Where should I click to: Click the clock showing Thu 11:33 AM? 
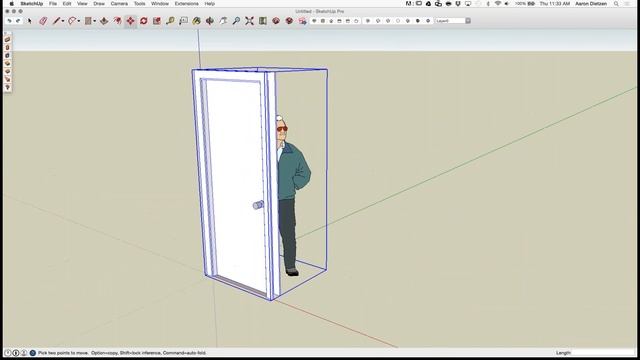click(555, 4)
